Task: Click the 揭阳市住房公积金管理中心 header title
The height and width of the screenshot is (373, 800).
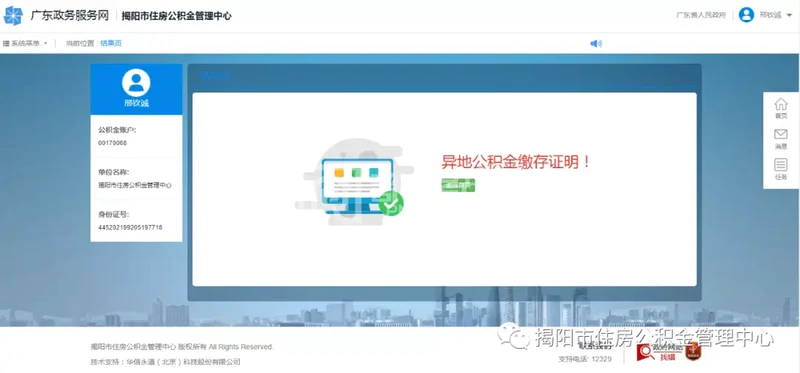Action: pyautogui.click(x=177, y=16)
